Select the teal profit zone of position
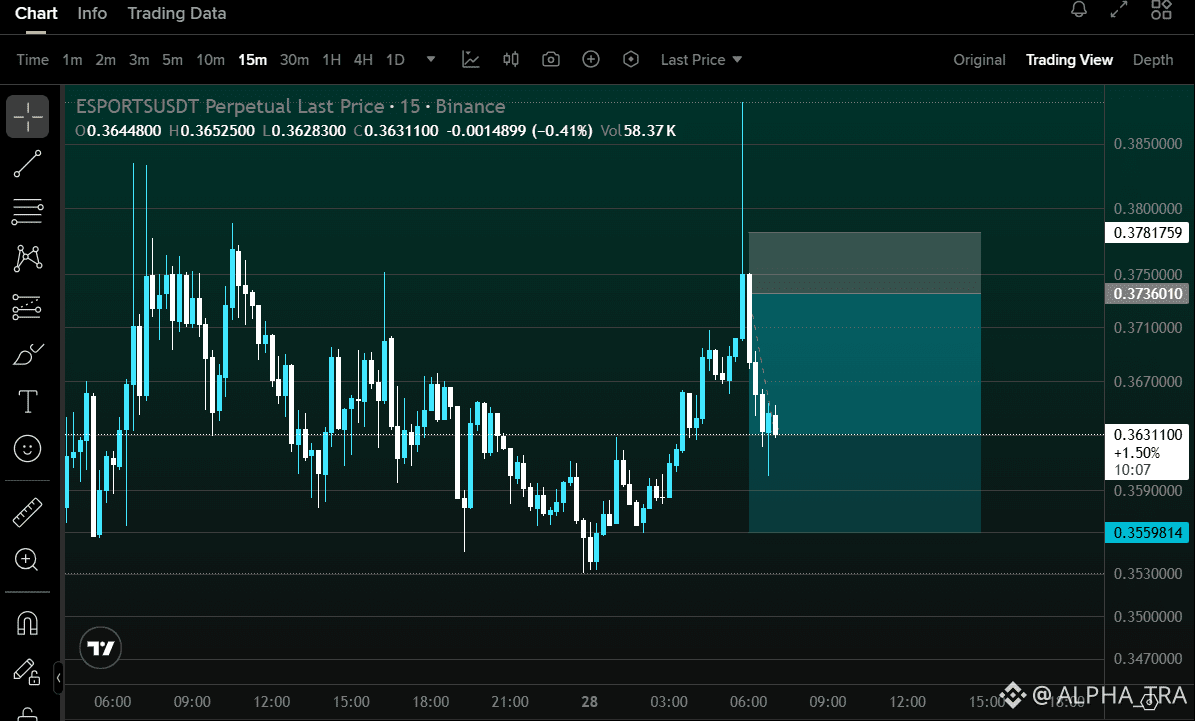Image resolution: width=1195 pixels, height=721 pixels. click(x=865, y=413)
